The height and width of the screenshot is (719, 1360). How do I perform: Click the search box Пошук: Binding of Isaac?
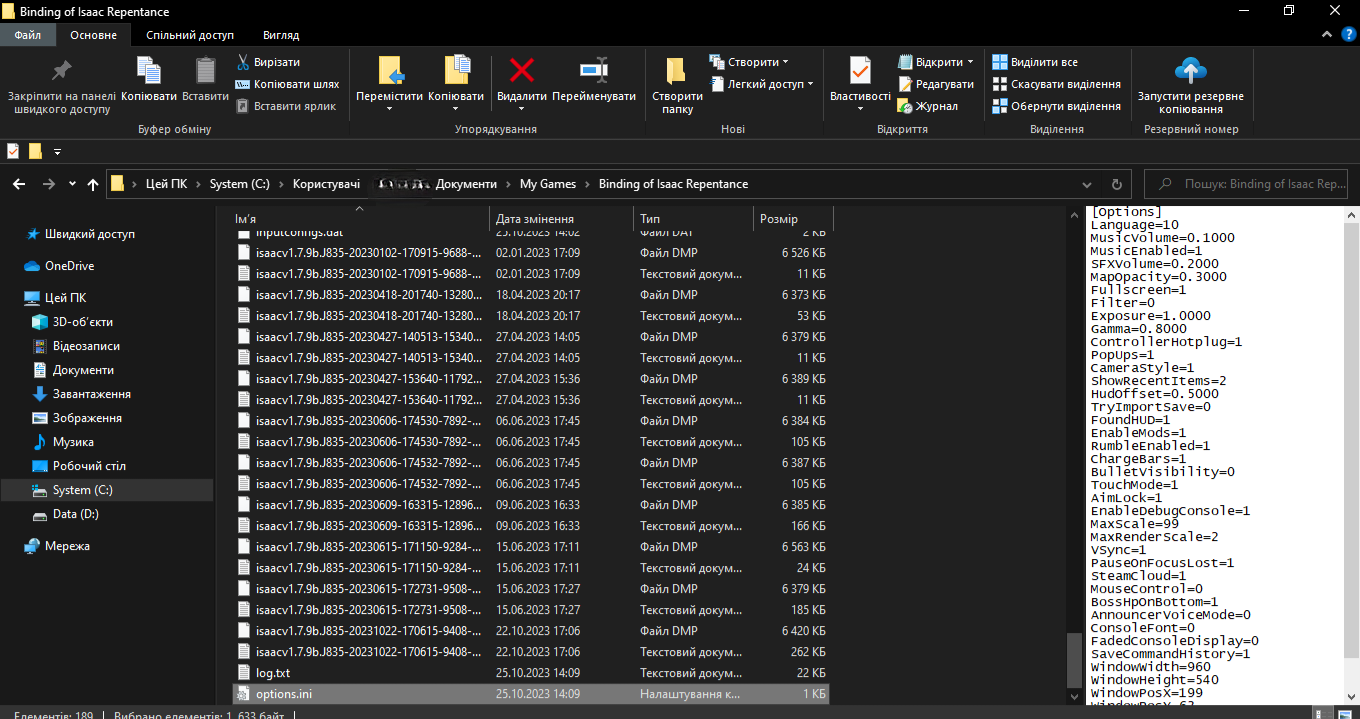click(x=1246, y=184)
